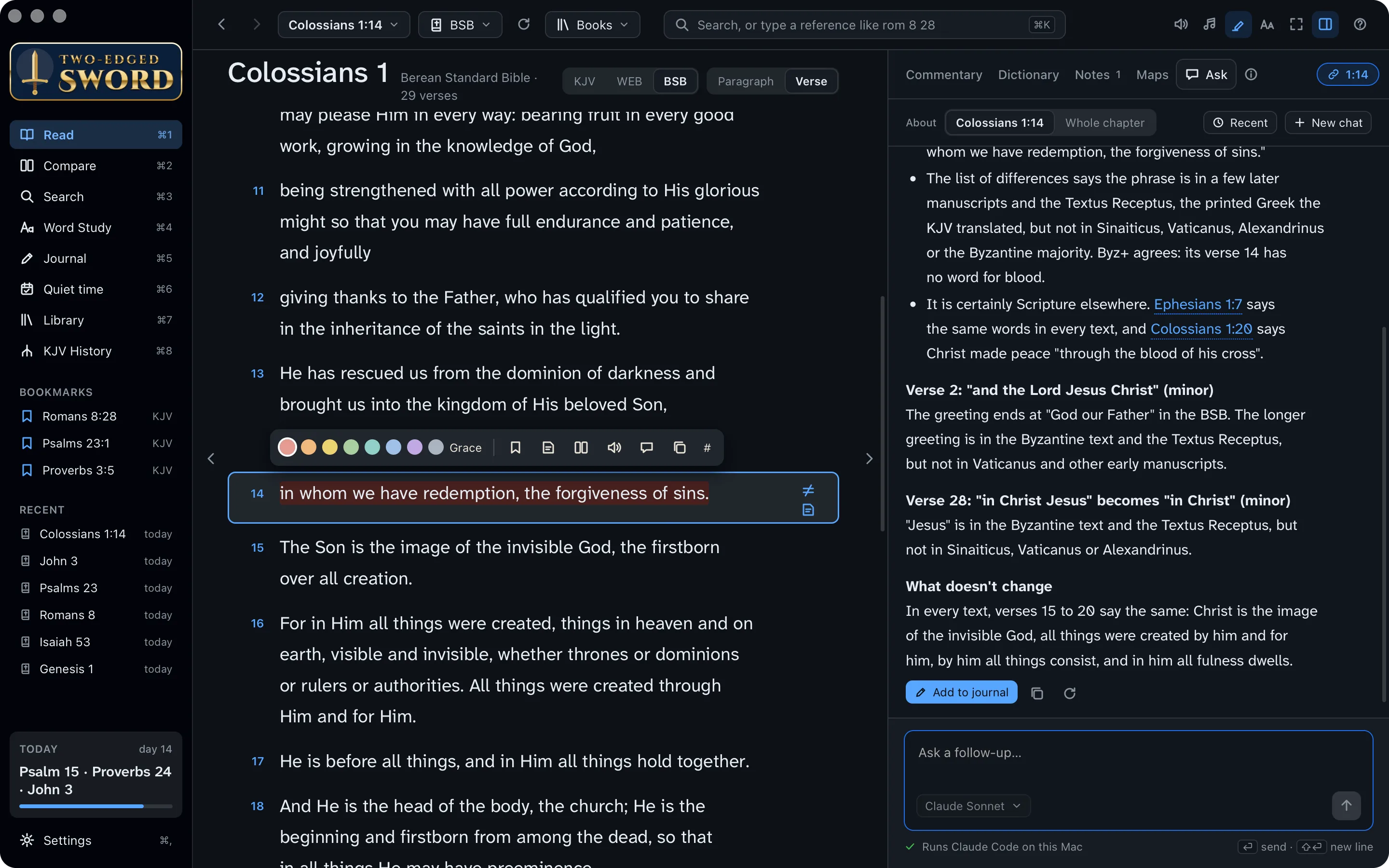Go to next chapter with right chevron

(869, 459)
